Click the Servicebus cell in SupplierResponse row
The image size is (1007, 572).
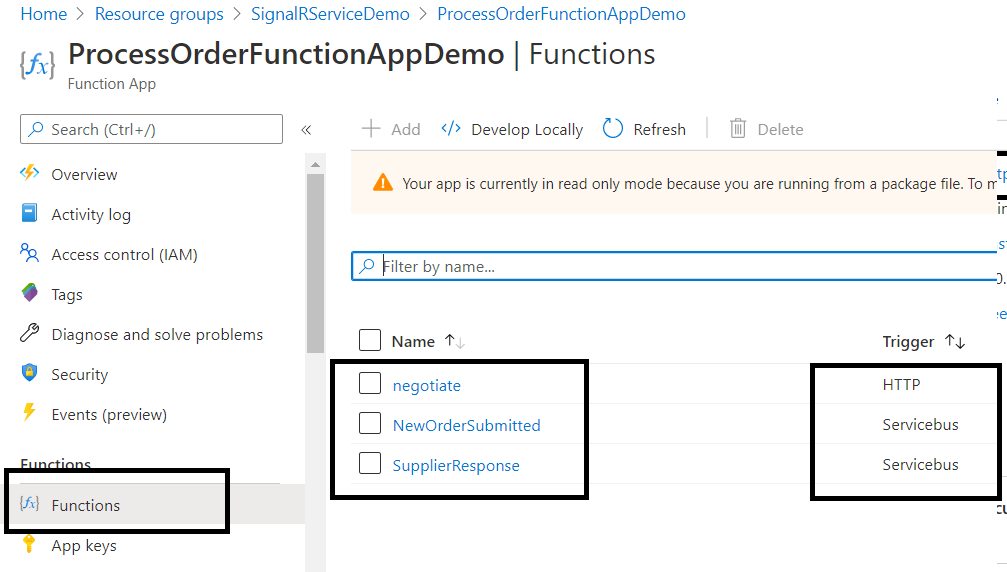920,464
